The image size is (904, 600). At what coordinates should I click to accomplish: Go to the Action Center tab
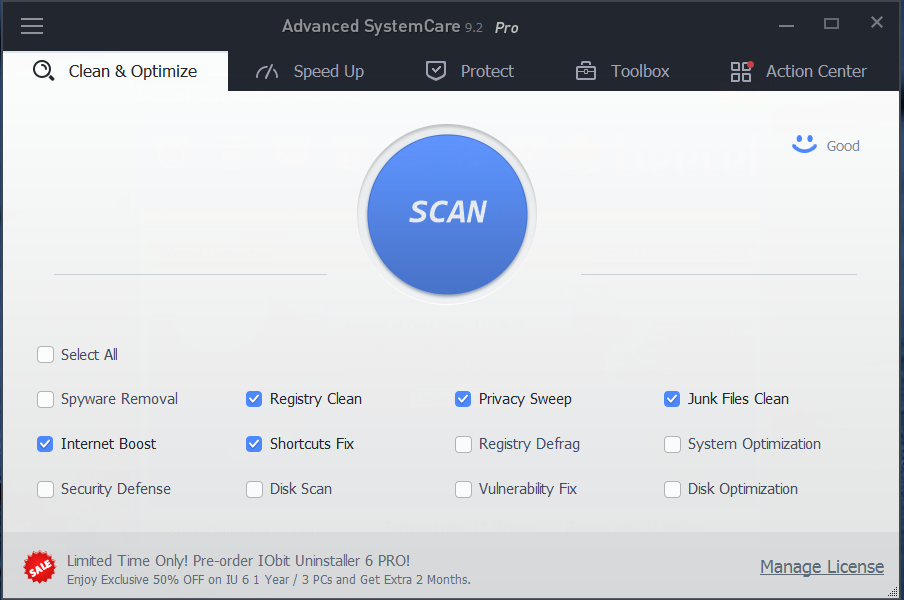(798, 71)
